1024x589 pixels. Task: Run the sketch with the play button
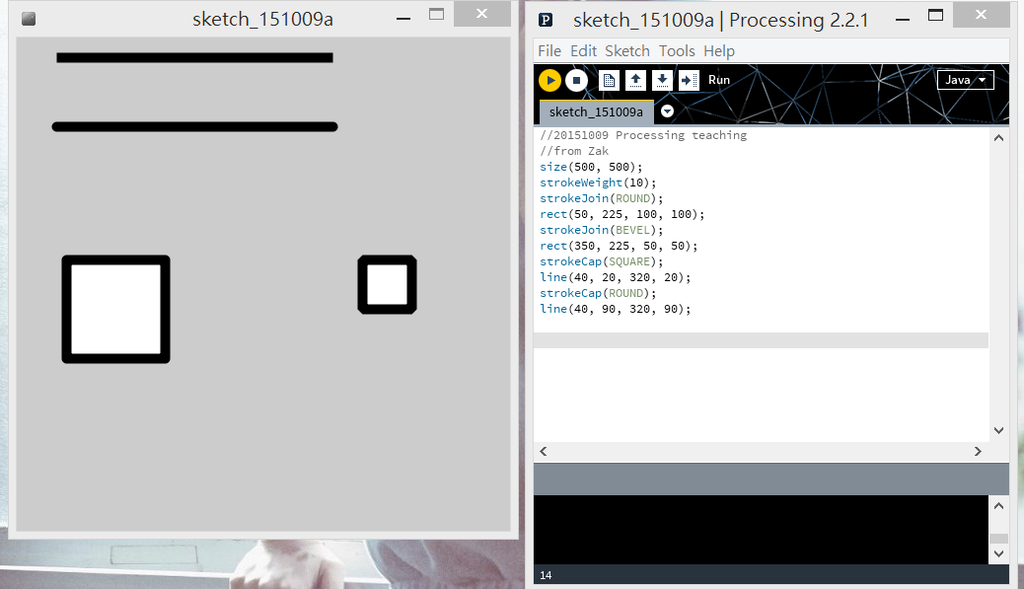point(550,80)
